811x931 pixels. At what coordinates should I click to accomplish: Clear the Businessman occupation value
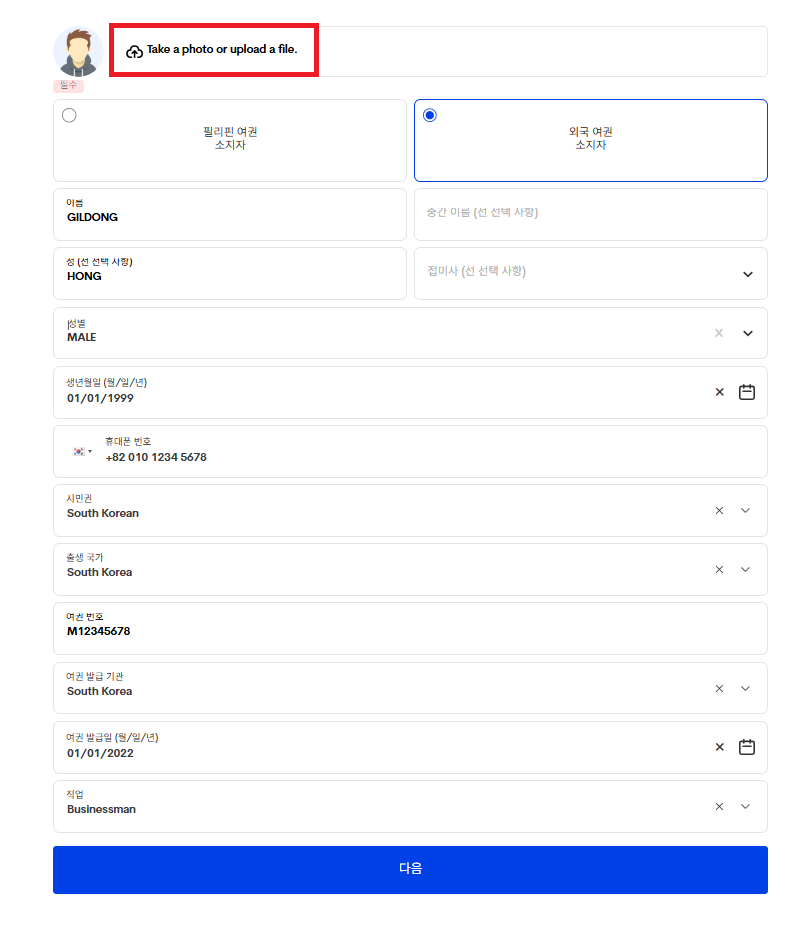(x=719, y=806)
